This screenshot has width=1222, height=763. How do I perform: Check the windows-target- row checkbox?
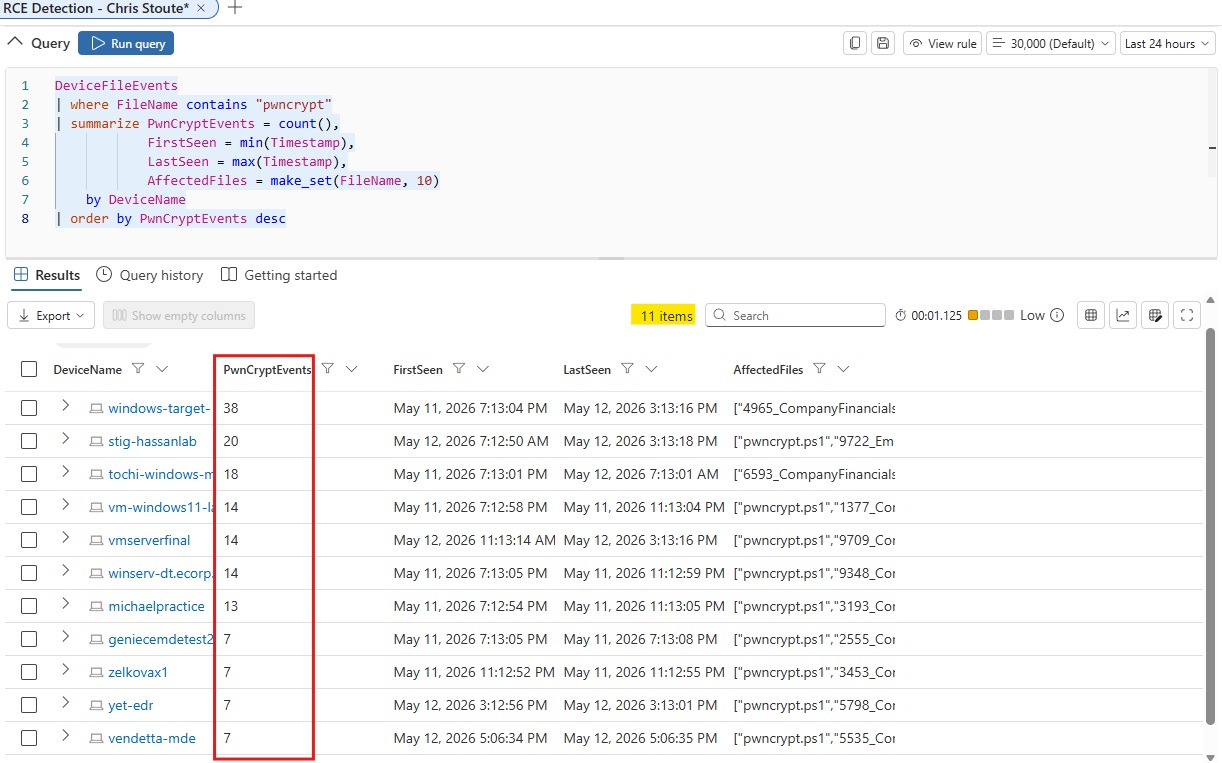[x=29, y=408]
